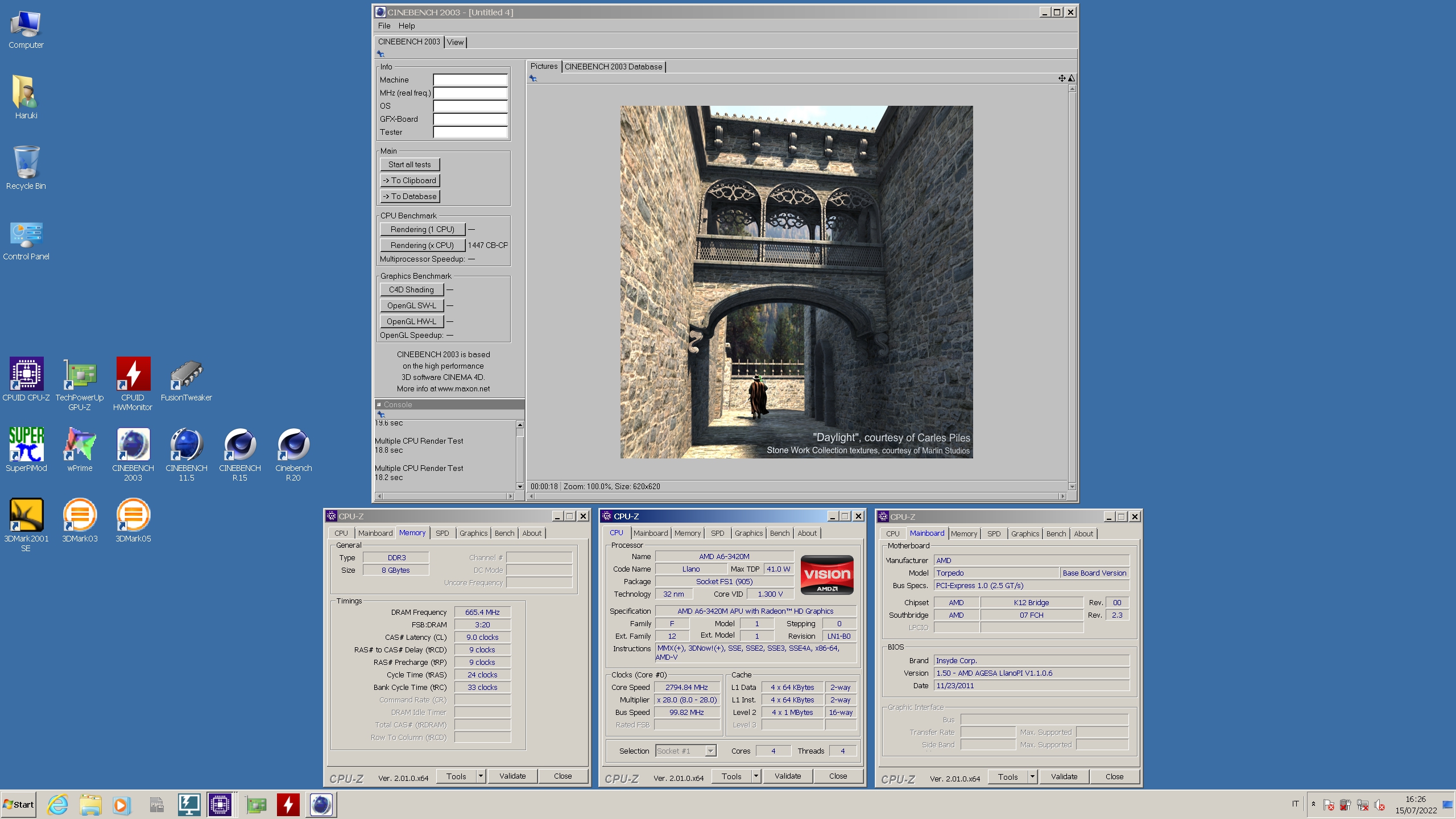Run the Rendering (1 CPU) test
This screenshot has height=819, width=1456.
[x=423, y=229]
